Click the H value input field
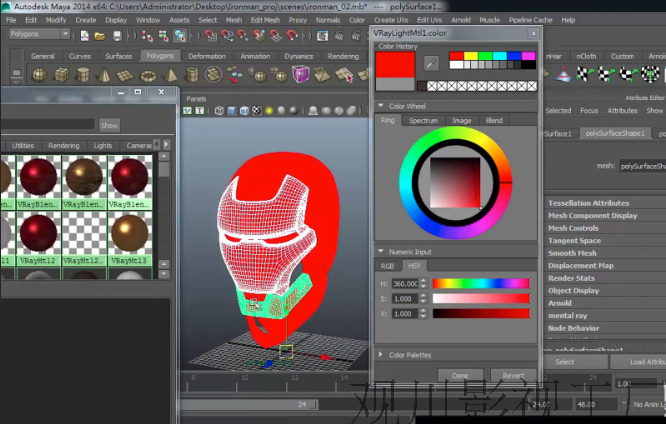666x424 pixels. [405, 283]
